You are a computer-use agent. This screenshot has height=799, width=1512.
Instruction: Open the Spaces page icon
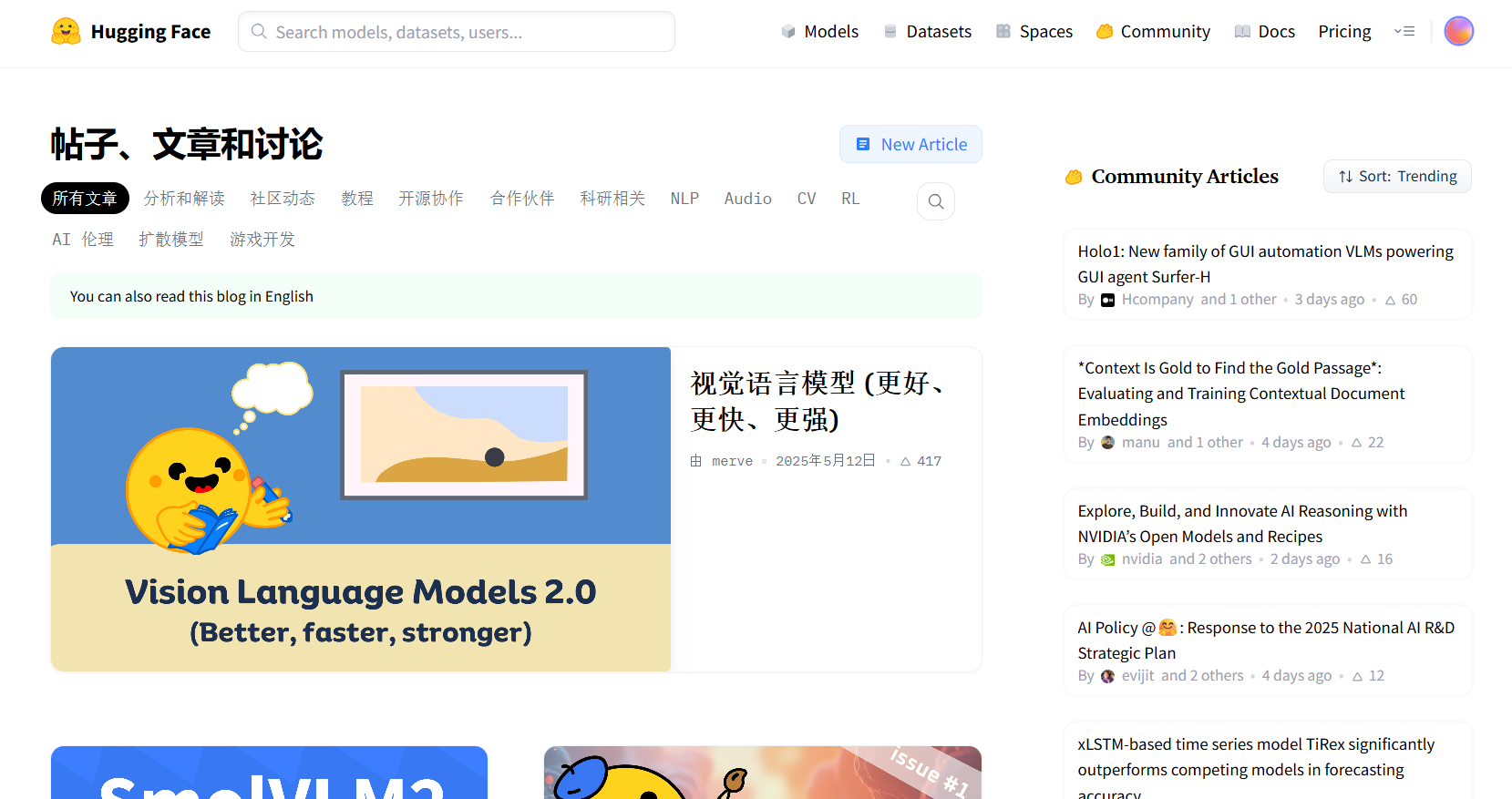(x=1003, y=32)
